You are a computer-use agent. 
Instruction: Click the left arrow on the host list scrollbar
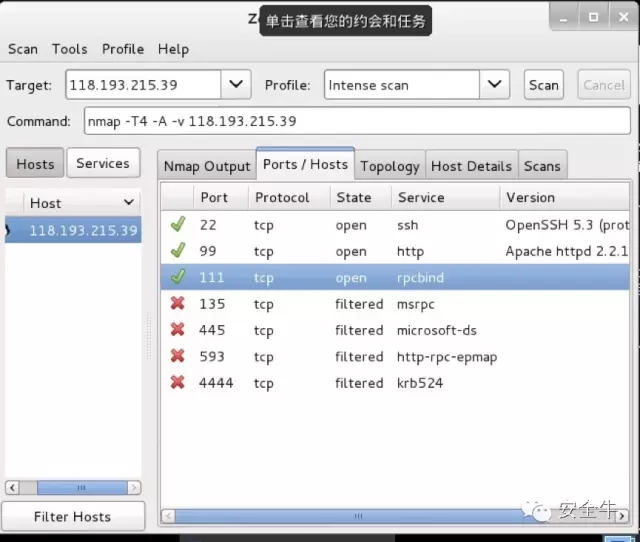[x=12, y=487]
